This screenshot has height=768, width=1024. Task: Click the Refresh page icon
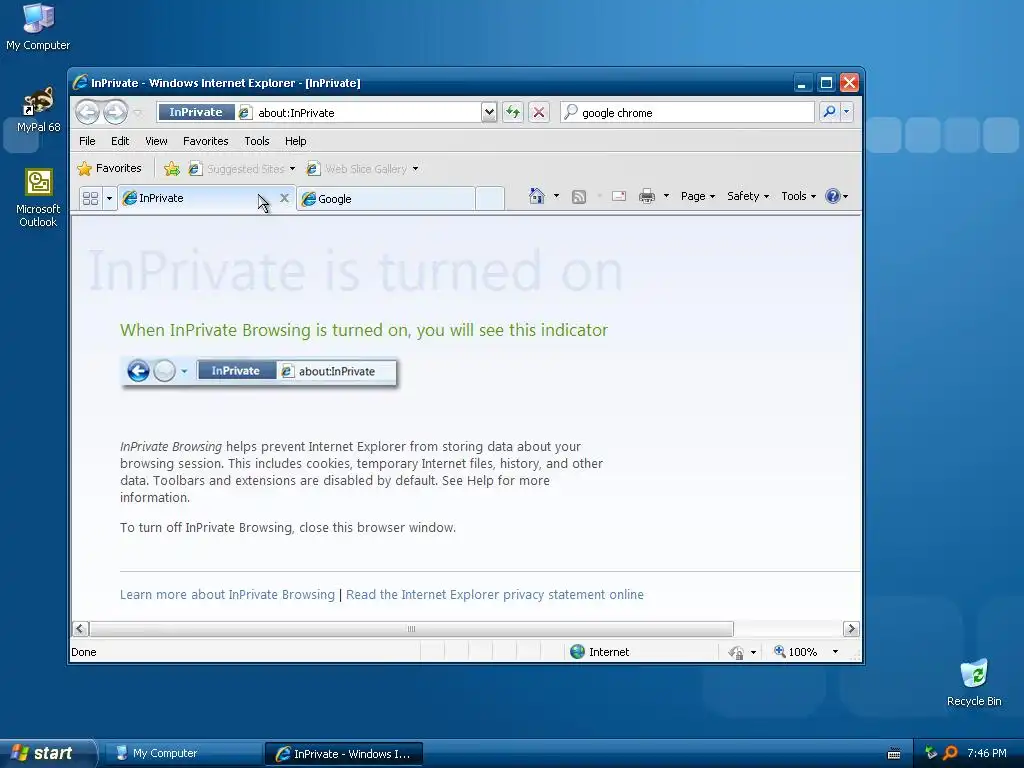click(513, 112)
